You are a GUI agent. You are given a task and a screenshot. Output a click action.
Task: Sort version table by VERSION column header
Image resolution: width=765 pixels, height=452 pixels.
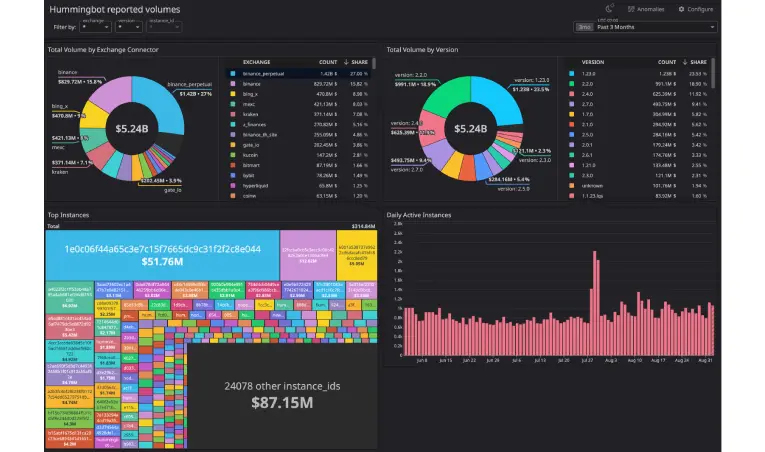point(593,61)
